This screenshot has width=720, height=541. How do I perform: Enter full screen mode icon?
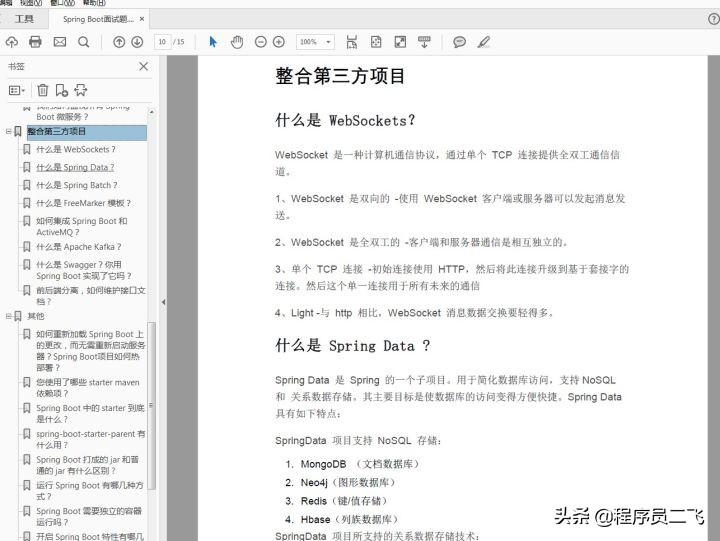(x=400, y=42)
